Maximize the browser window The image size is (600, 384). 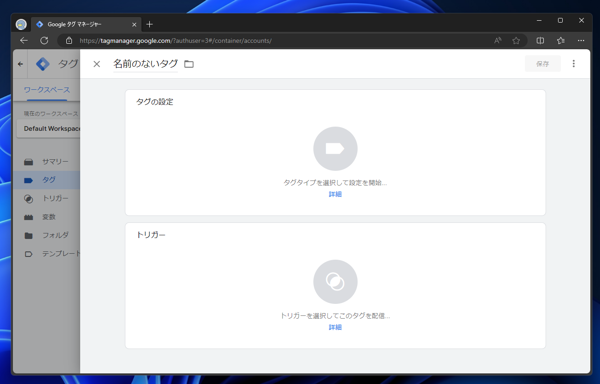pos(560,21)
